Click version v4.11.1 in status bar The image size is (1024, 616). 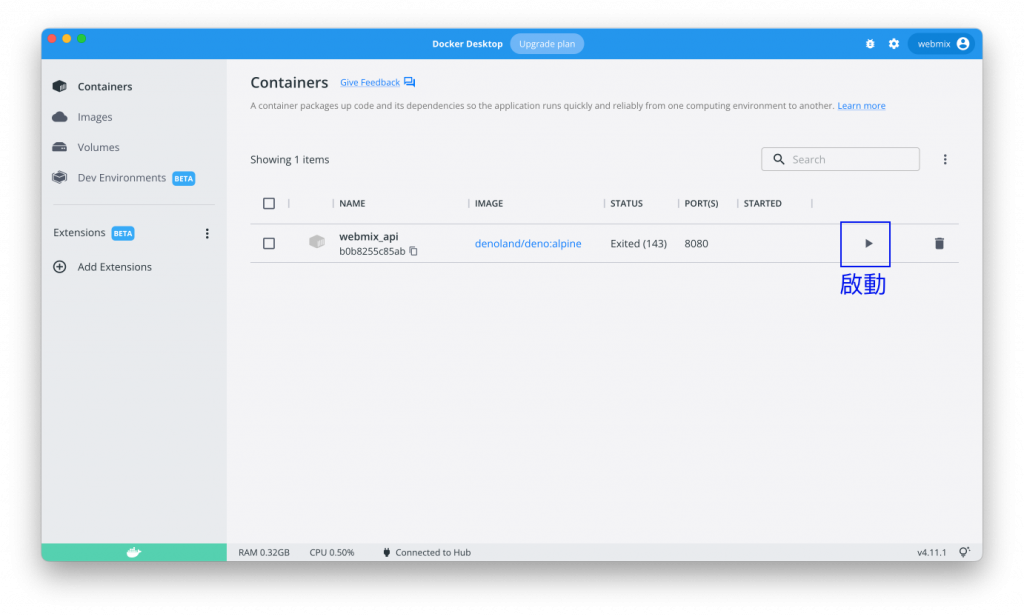click(x=931, y=553)
